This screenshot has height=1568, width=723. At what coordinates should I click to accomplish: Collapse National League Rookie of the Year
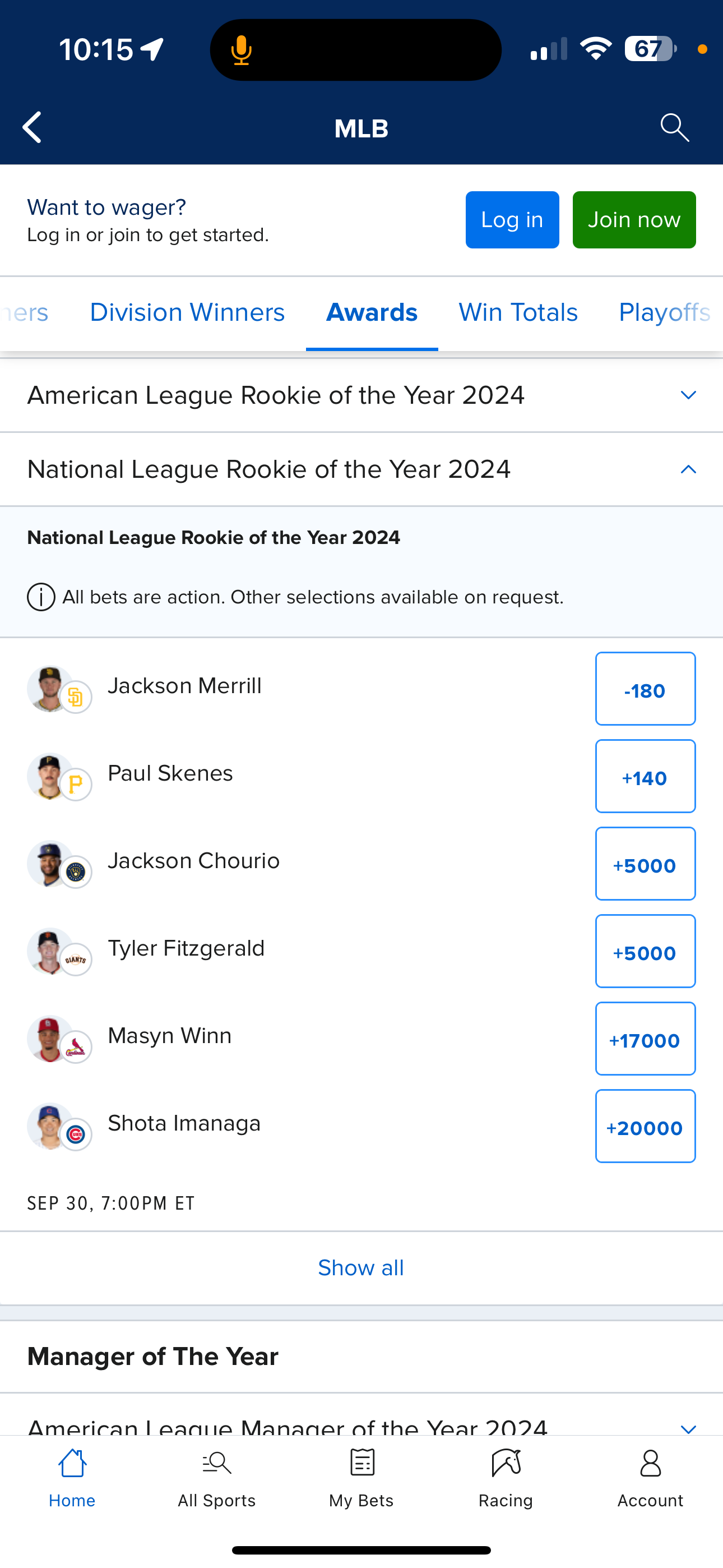point(688,469)
